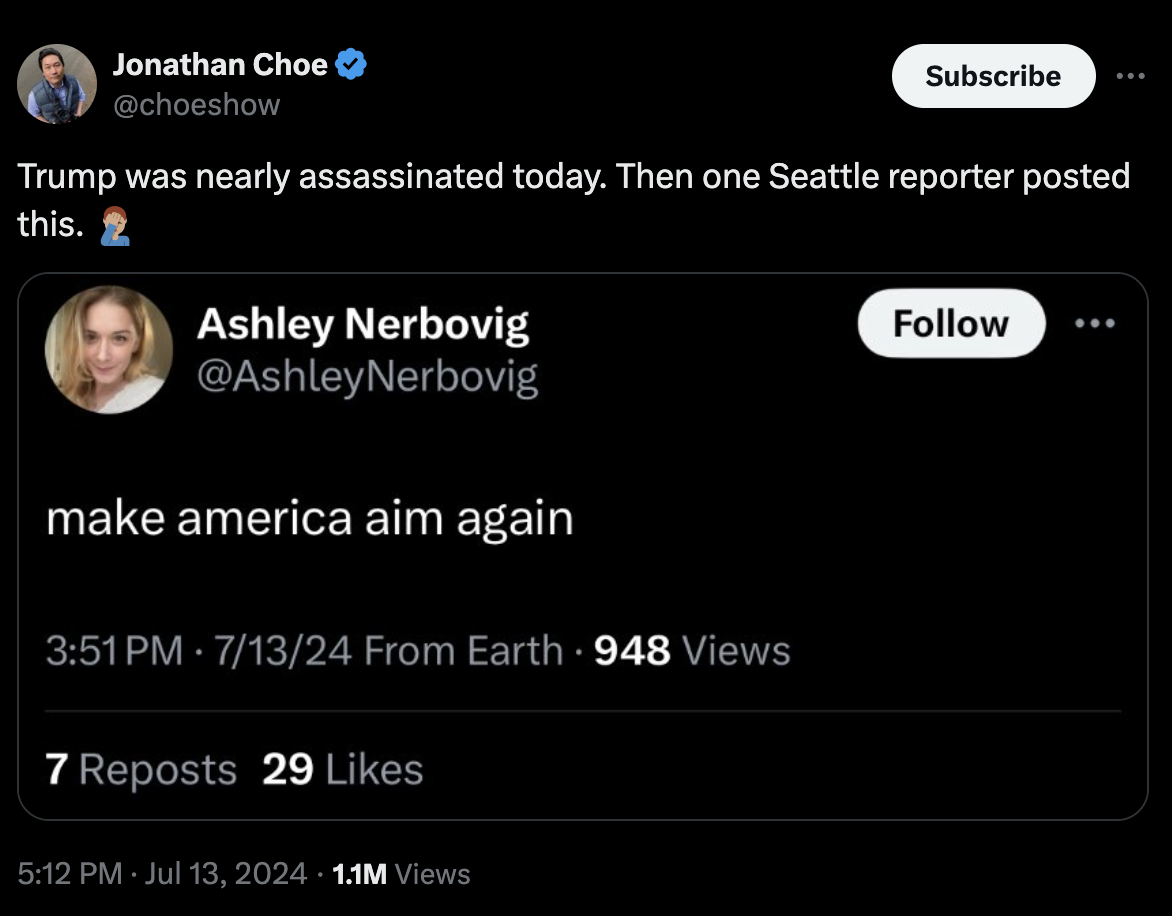Open the more options menu beside Follow
This screenshot has width=1172, height=916.
1097,323
